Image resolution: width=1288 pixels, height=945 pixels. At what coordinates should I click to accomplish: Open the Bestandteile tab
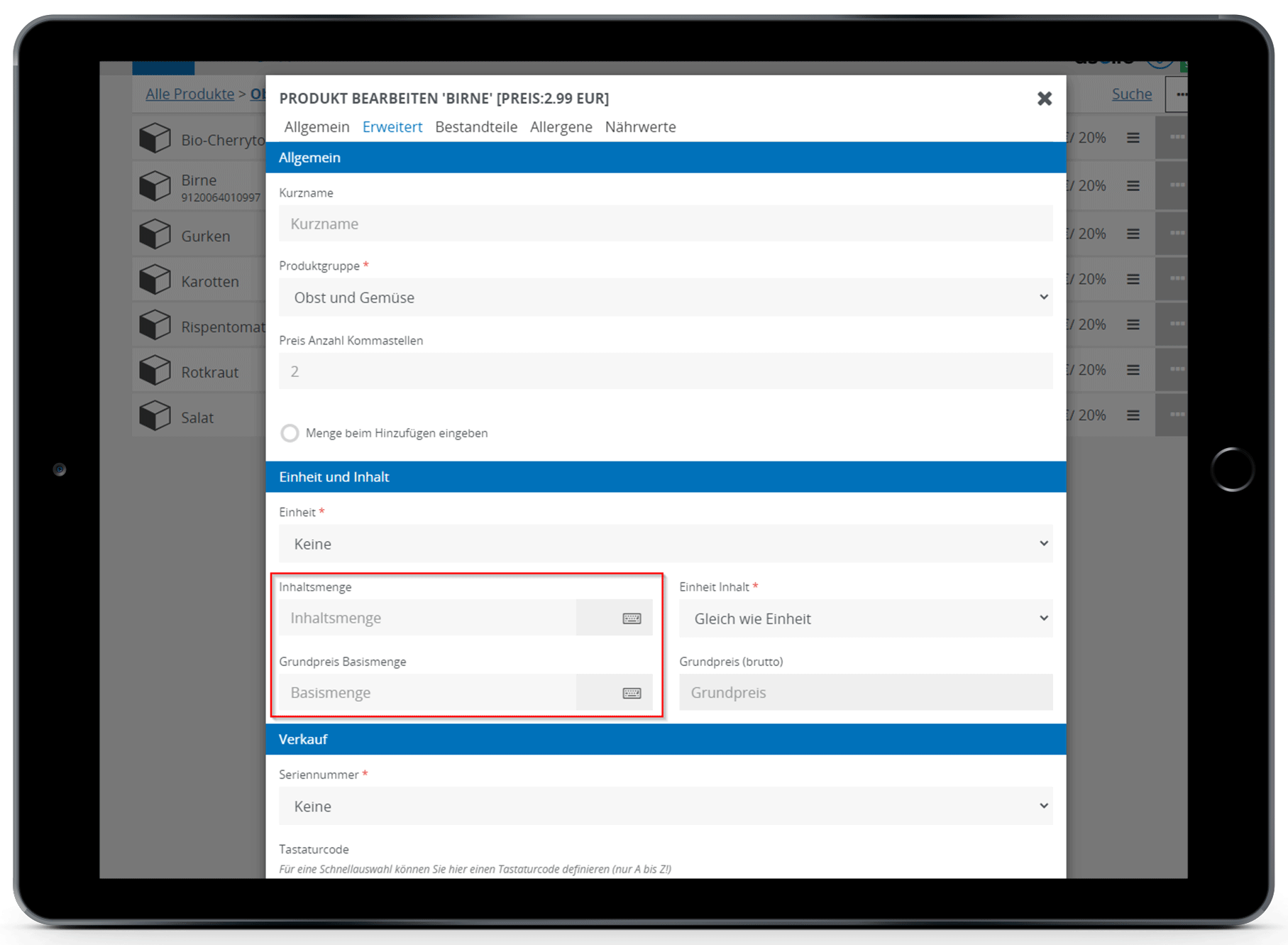pos(475,127)
